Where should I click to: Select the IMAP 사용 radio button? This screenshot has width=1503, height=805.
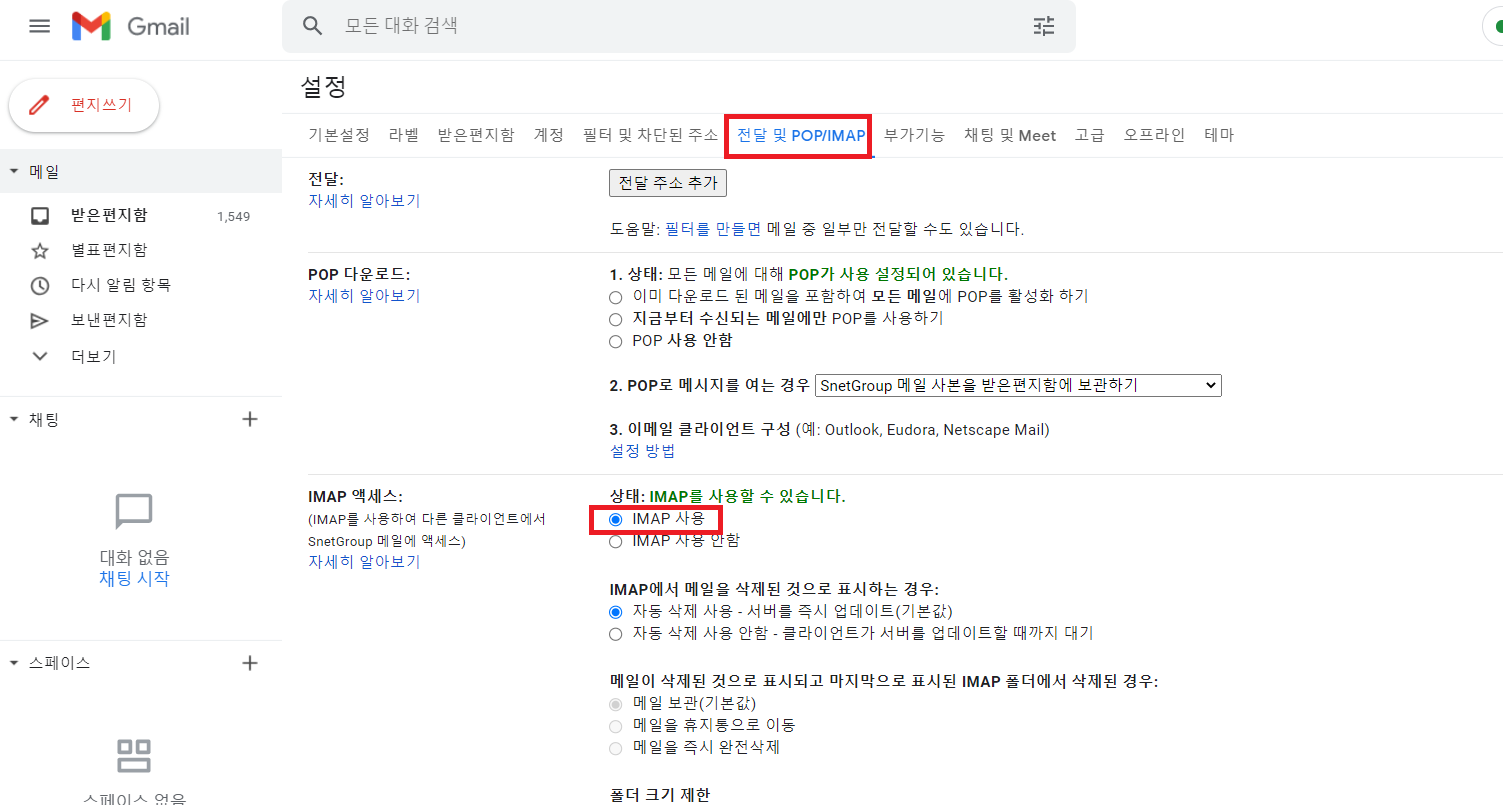tap(616, 519)
